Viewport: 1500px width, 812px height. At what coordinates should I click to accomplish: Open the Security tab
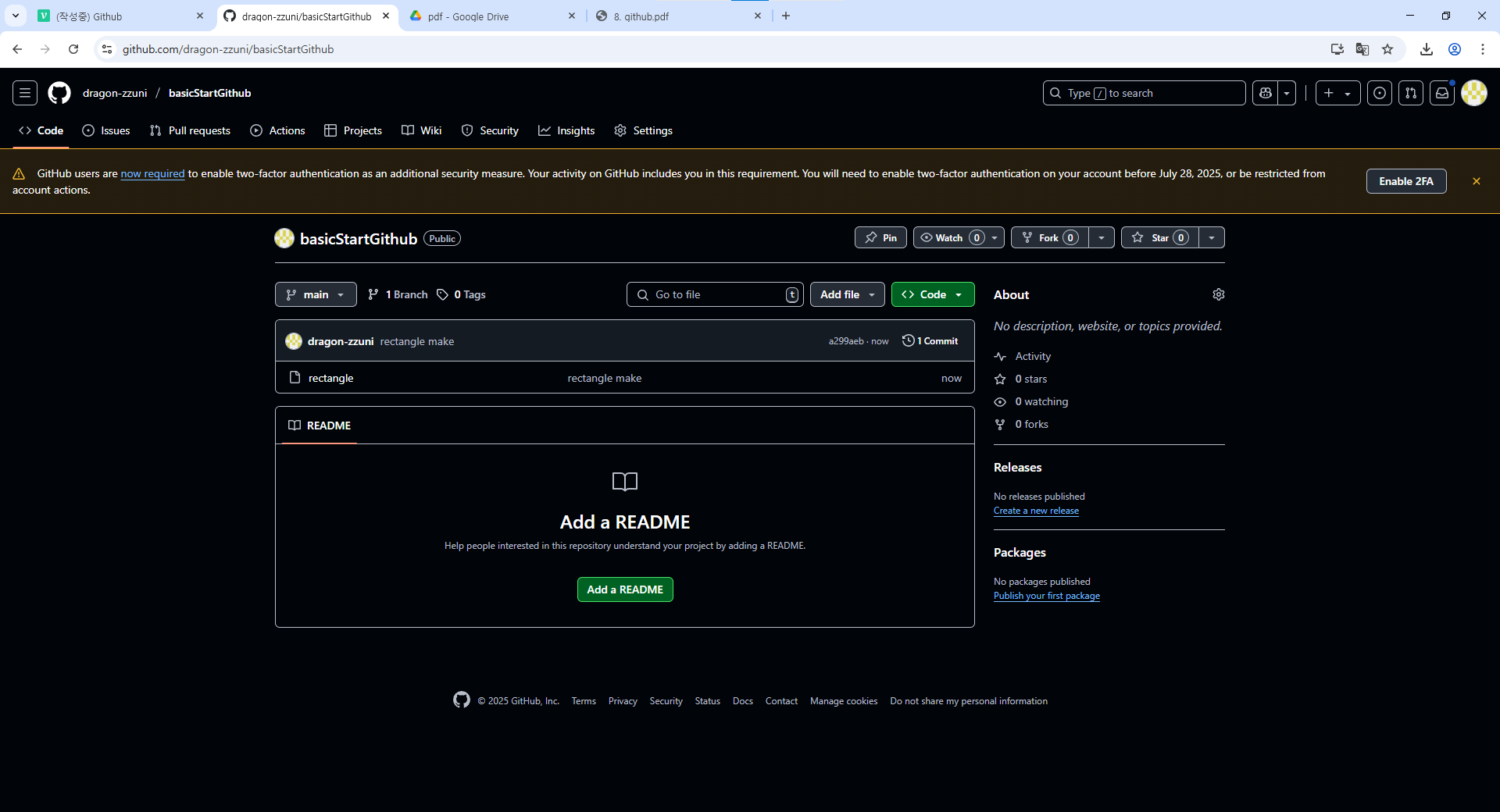490,130
